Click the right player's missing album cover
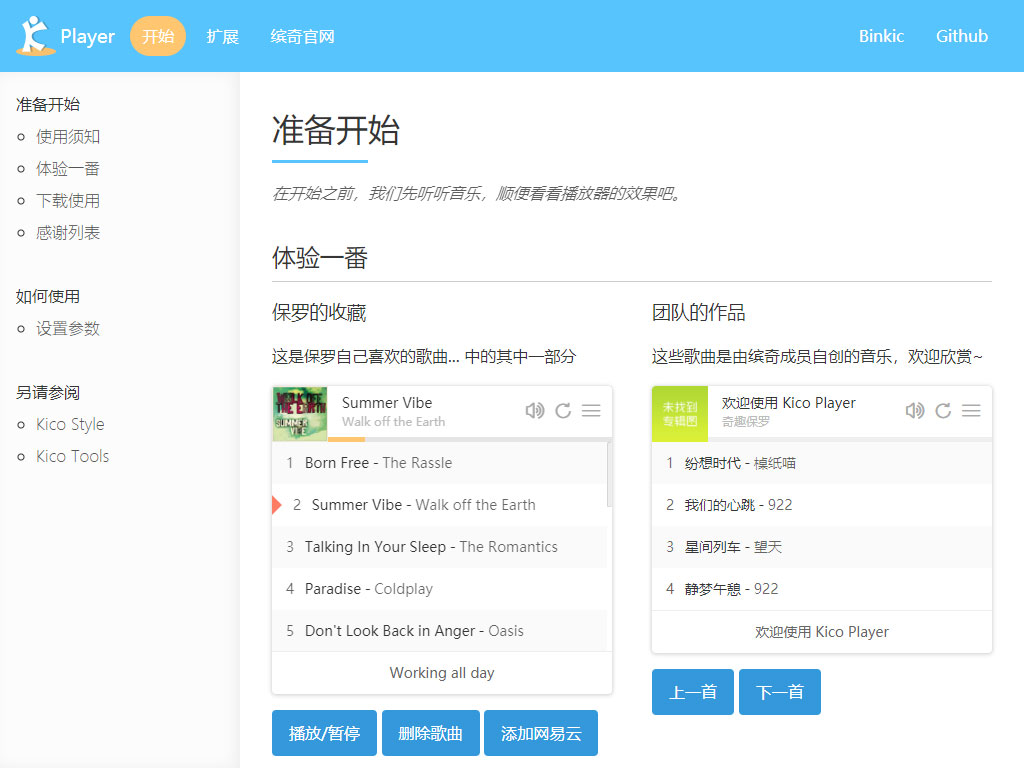Screen dimensions: 1024x768 (680, 413)
